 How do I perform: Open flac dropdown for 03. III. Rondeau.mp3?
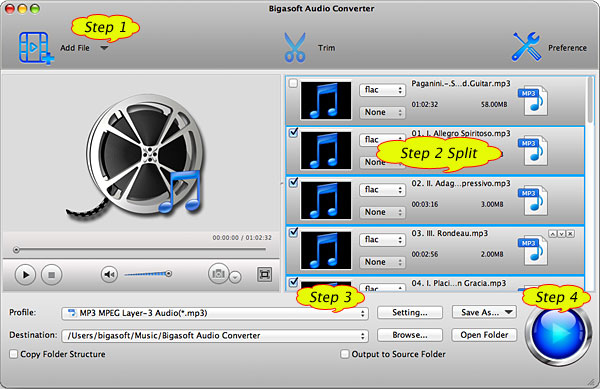(382, 239)
